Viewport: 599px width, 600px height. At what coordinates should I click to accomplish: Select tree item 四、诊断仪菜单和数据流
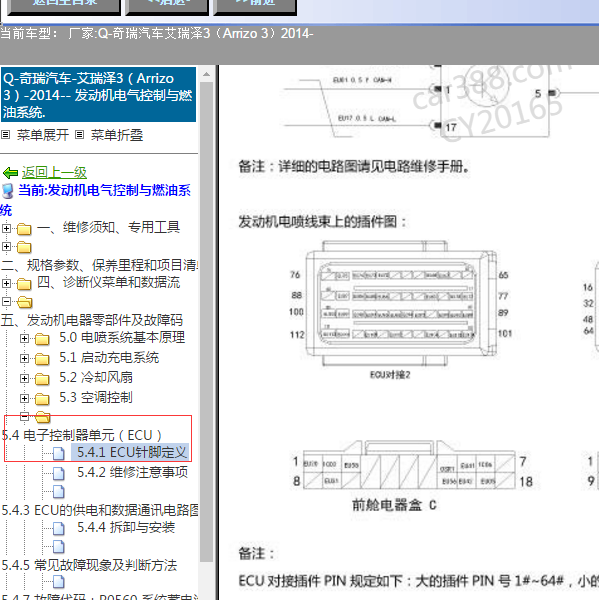tap(108, 282)
